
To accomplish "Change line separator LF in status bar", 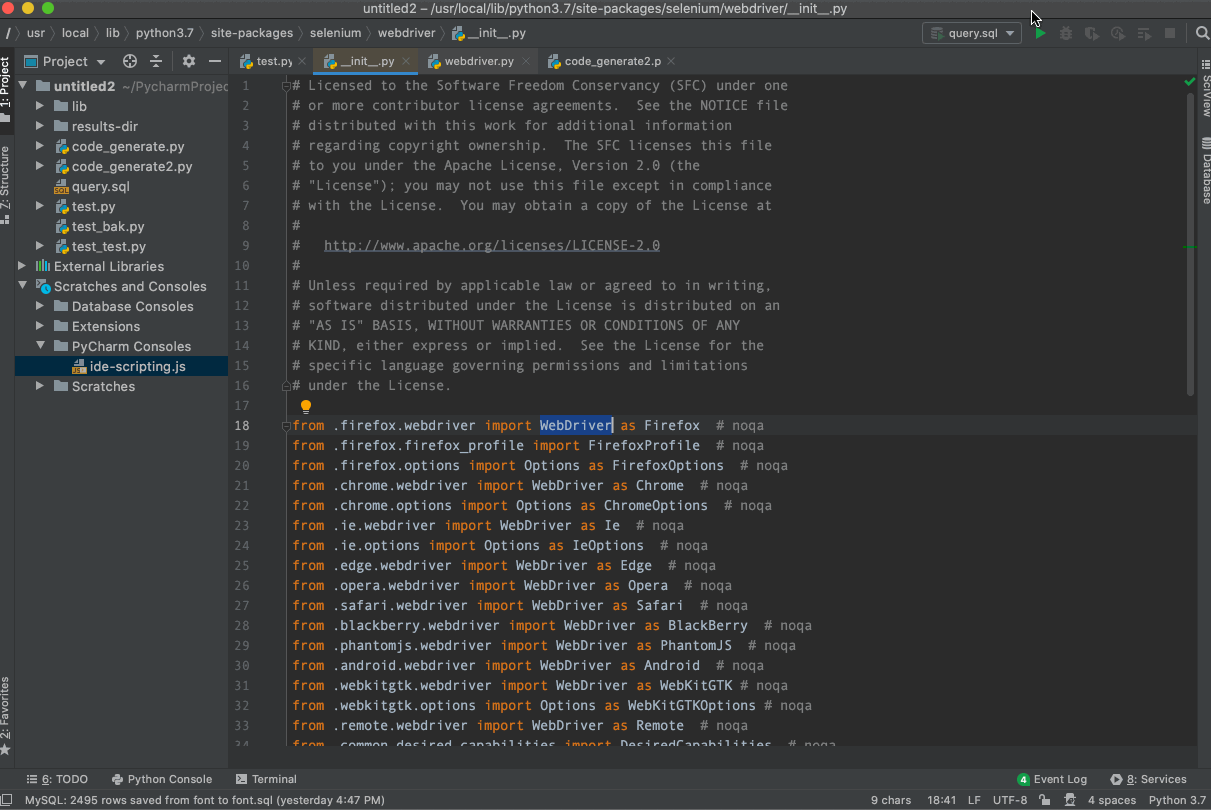I will 974,800.
